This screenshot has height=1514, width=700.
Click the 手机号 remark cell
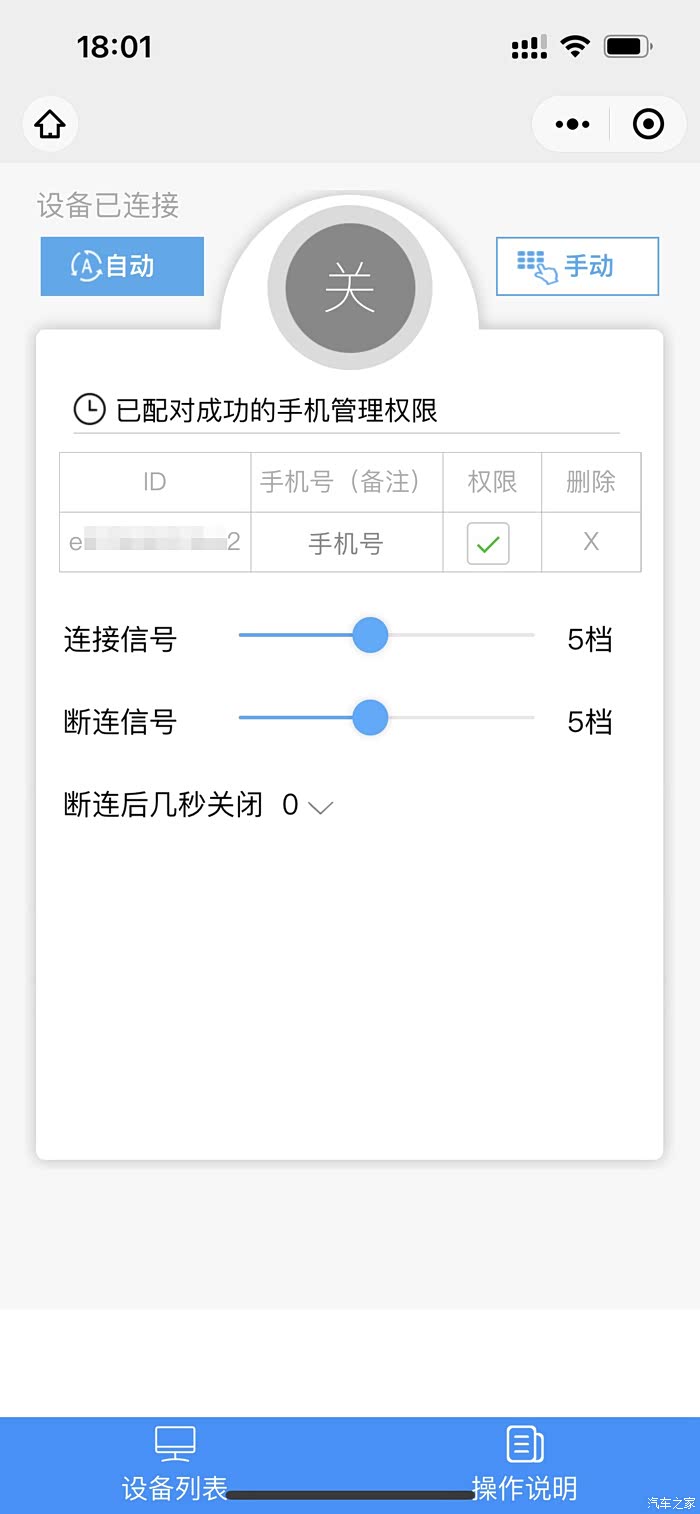[x=346, y=543]
